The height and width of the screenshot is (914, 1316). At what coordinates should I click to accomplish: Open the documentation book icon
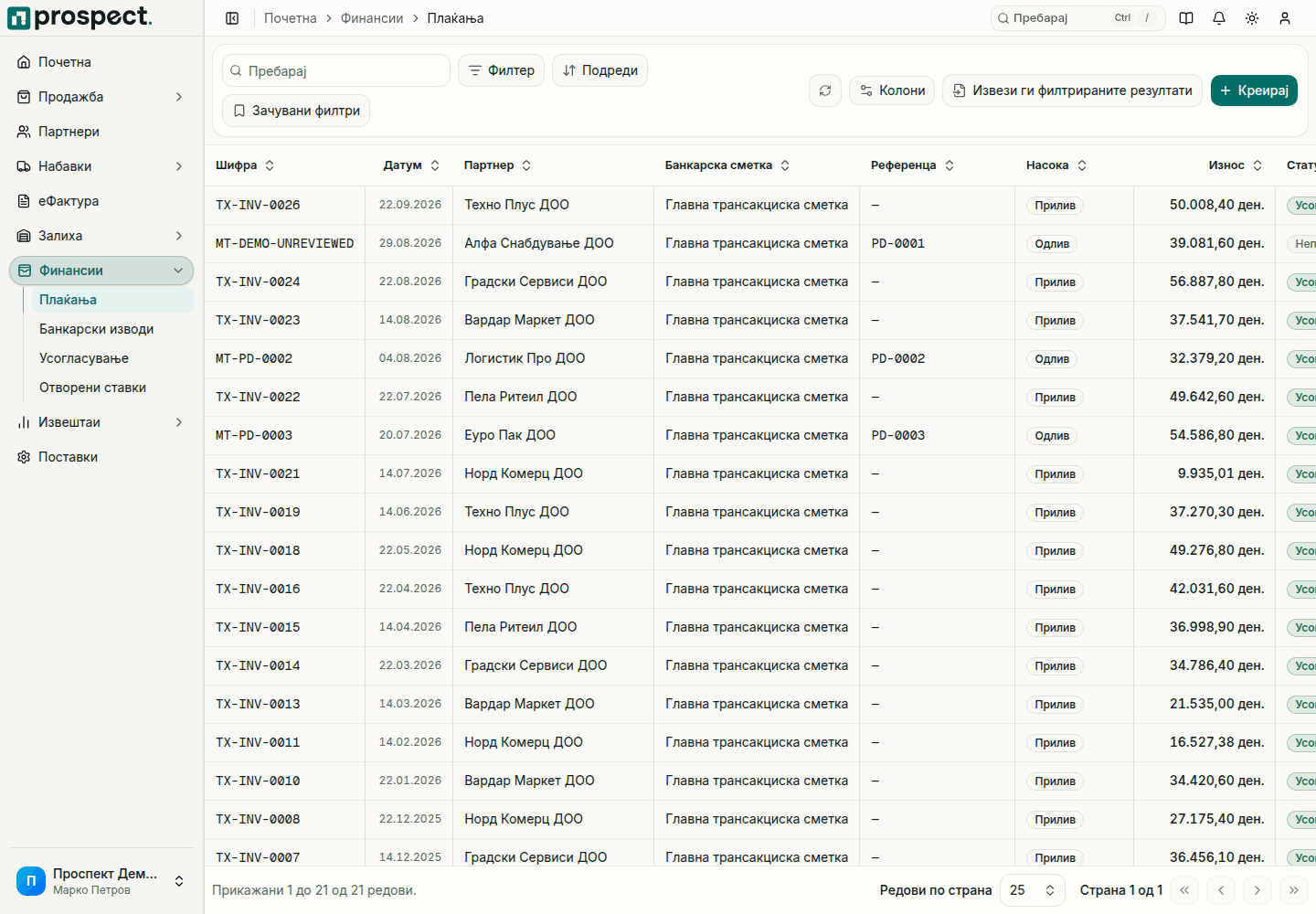pos(1186,18)
